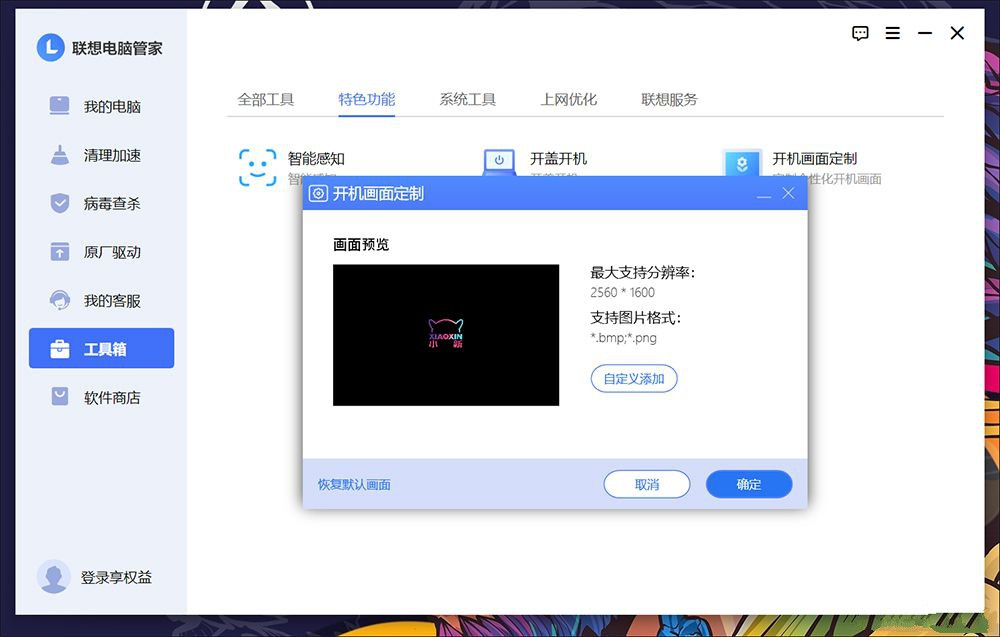Go to the 上网优化 tab

569,99
